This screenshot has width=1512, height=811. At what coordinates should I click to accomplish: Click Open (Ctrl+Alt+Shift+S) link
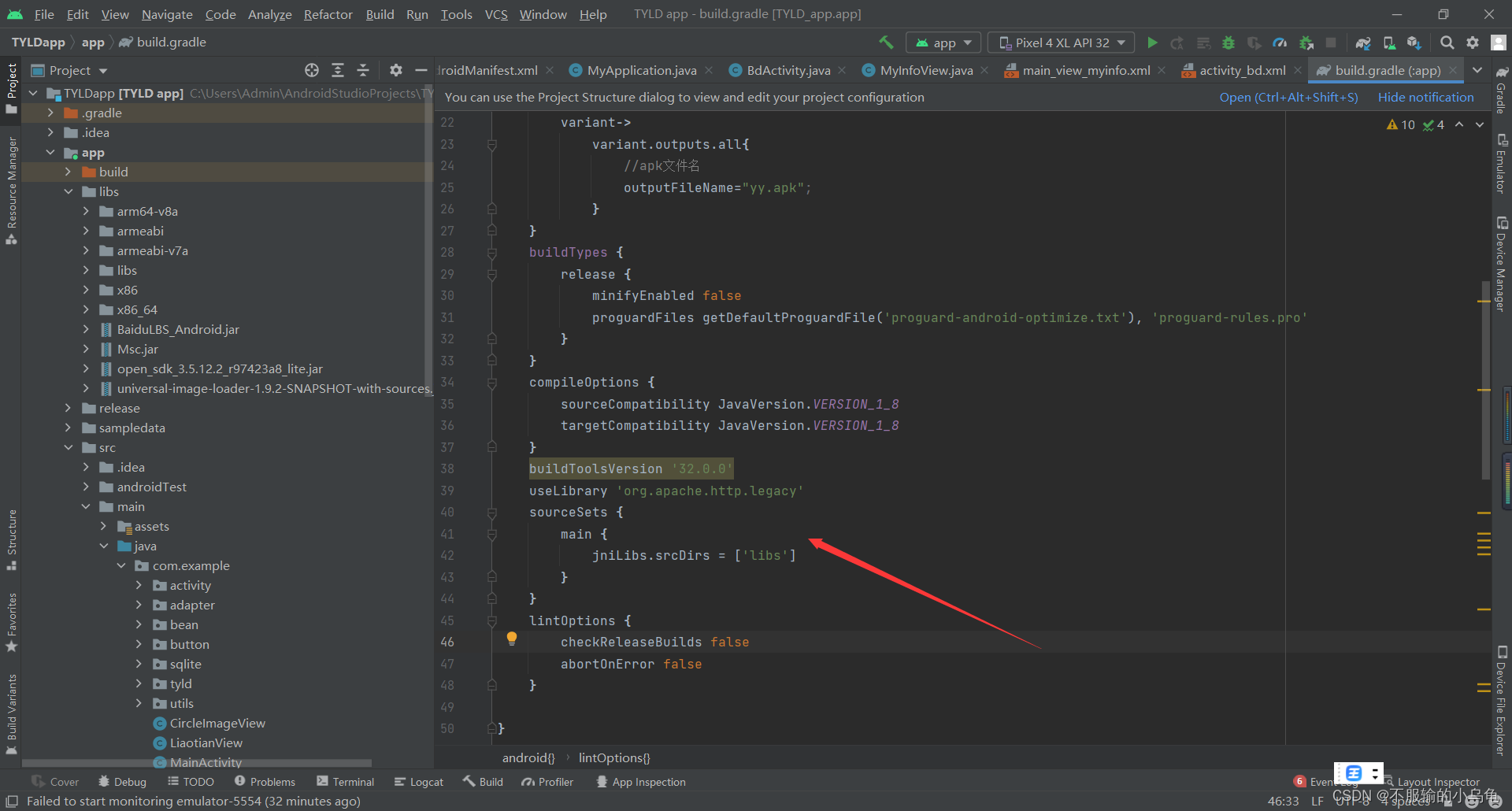(x=1288, y=97)
